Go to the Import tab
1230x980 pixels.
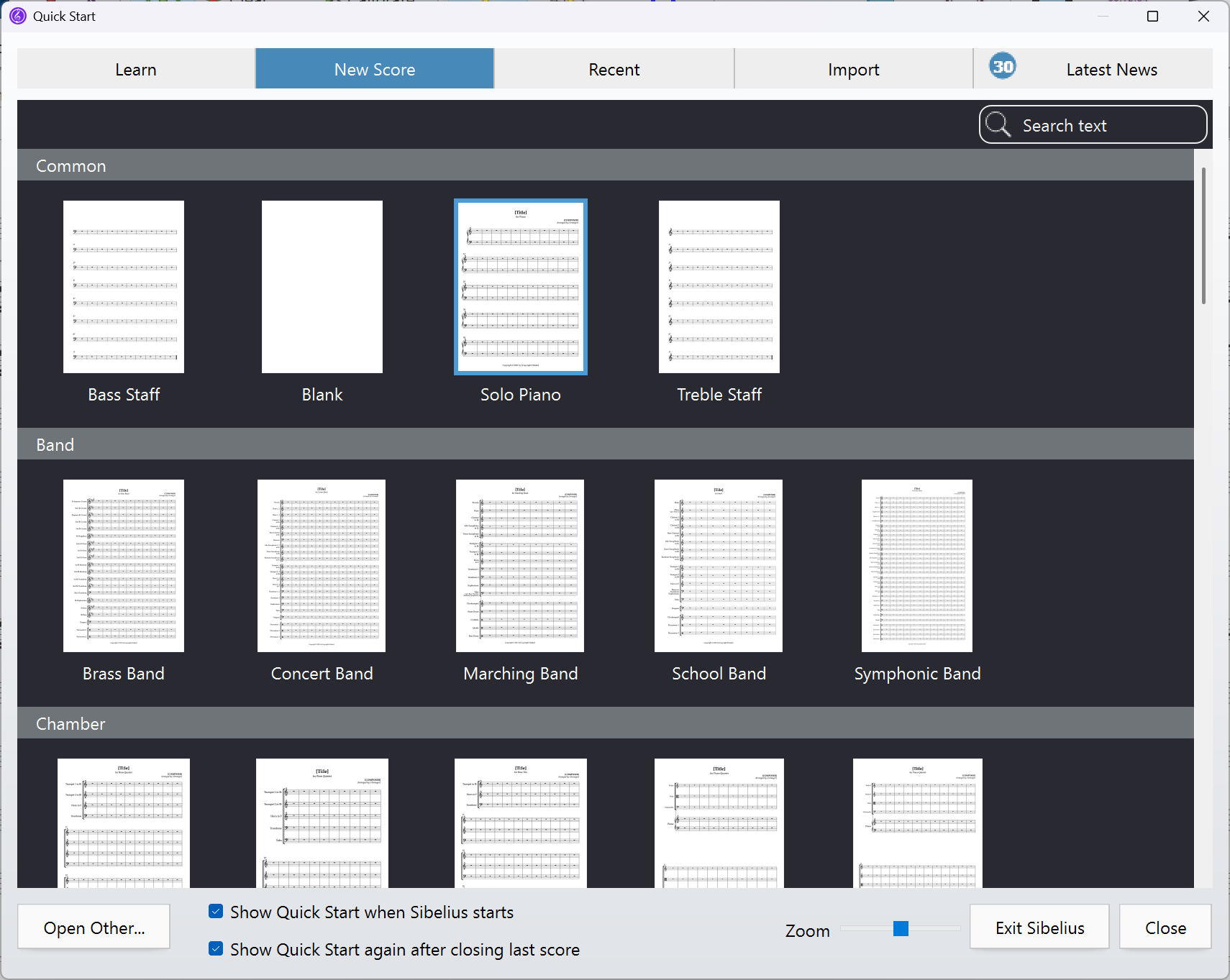(854, 69)
